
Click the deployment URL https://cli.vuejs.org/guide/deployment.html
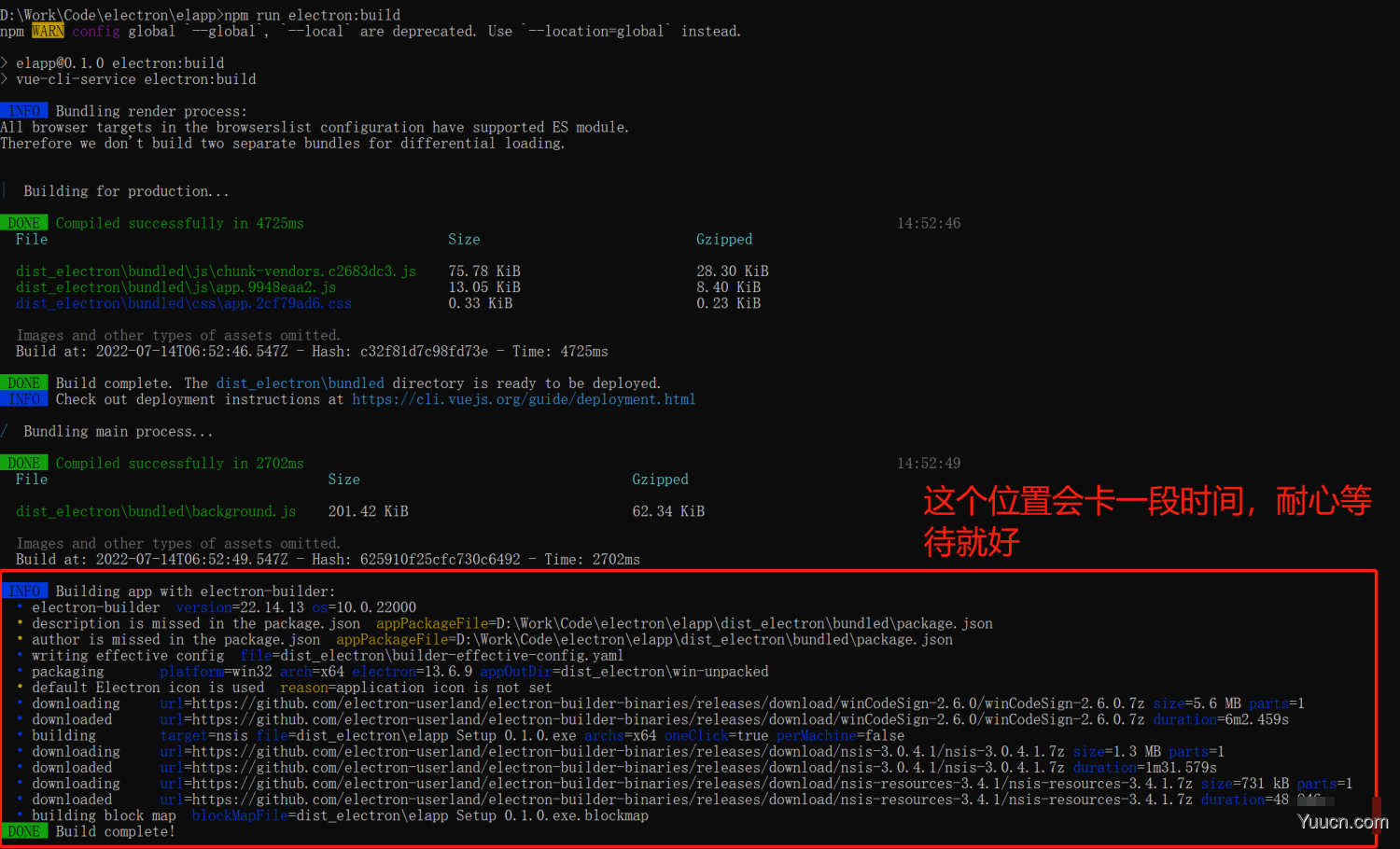(x=524, y=399)
